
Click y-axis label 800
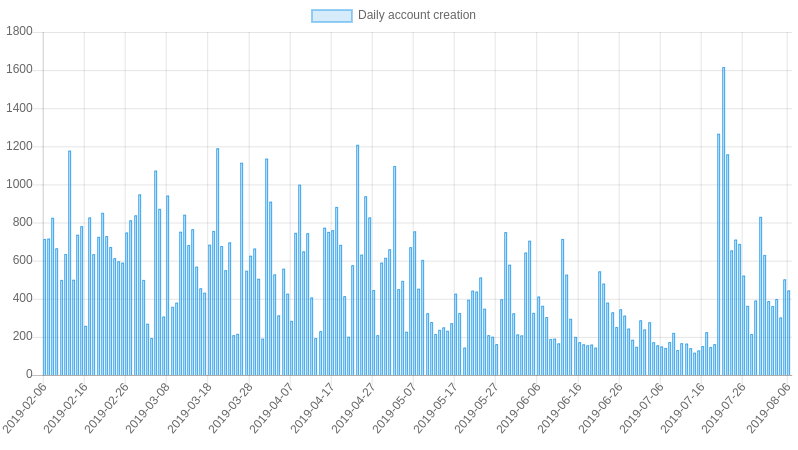tap(22, 222)
